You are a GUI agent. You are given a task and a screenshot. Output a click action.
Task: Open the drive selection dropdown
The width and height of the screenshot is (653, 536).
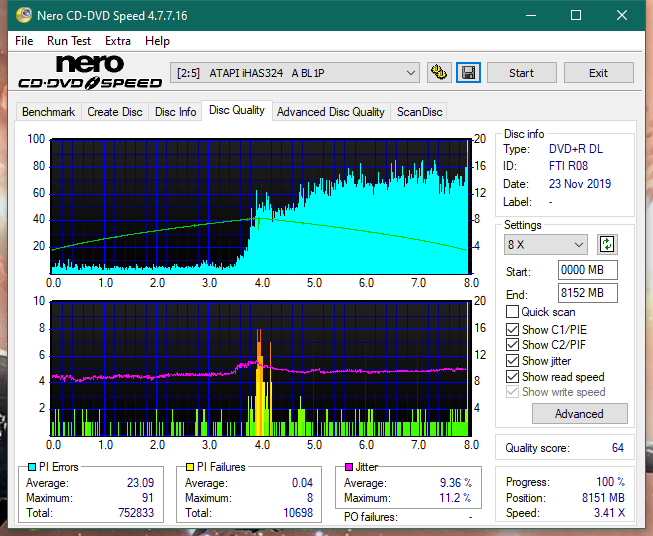(x=294, y=73)
